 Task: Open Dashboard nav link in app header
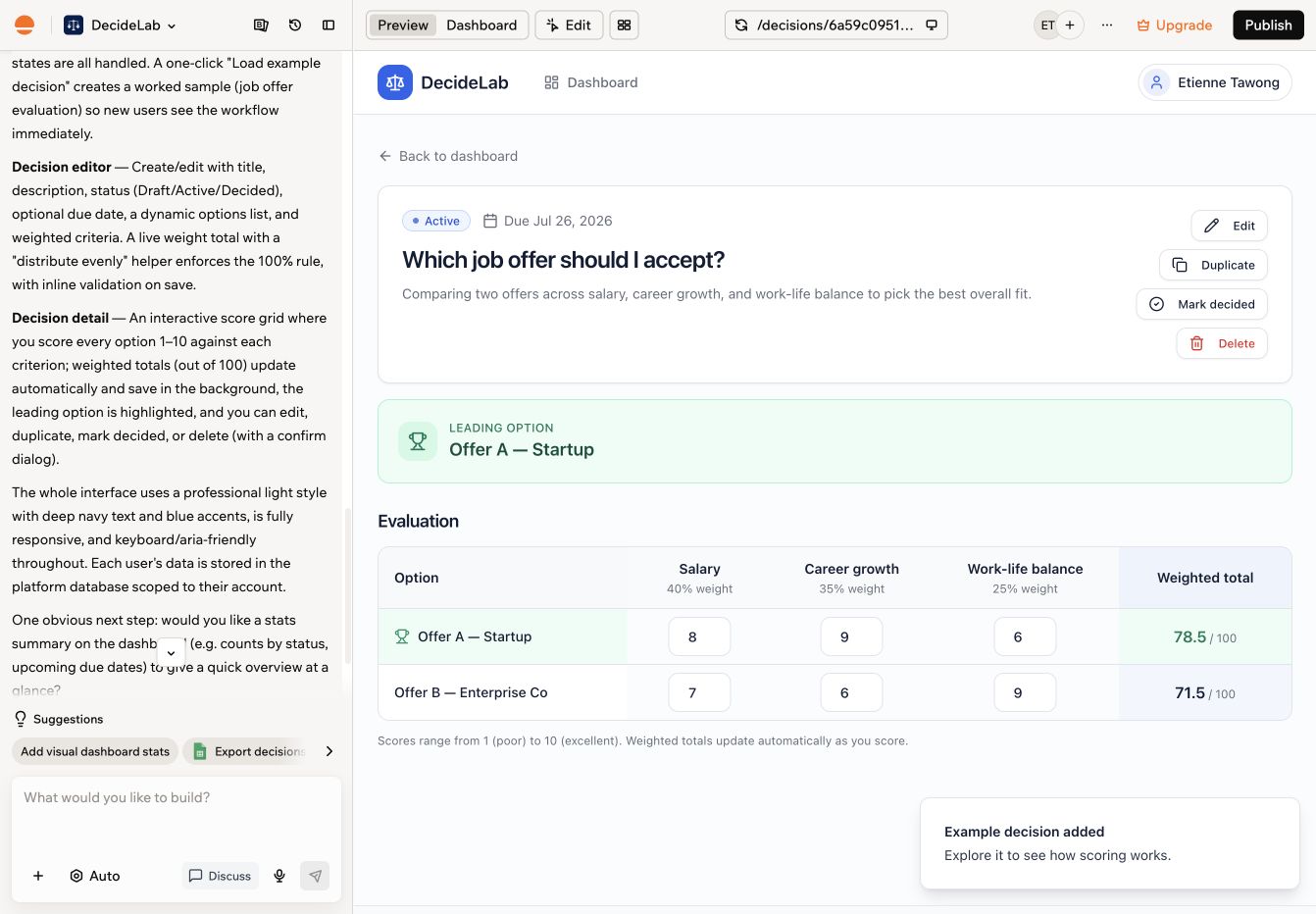coord(591,82)
